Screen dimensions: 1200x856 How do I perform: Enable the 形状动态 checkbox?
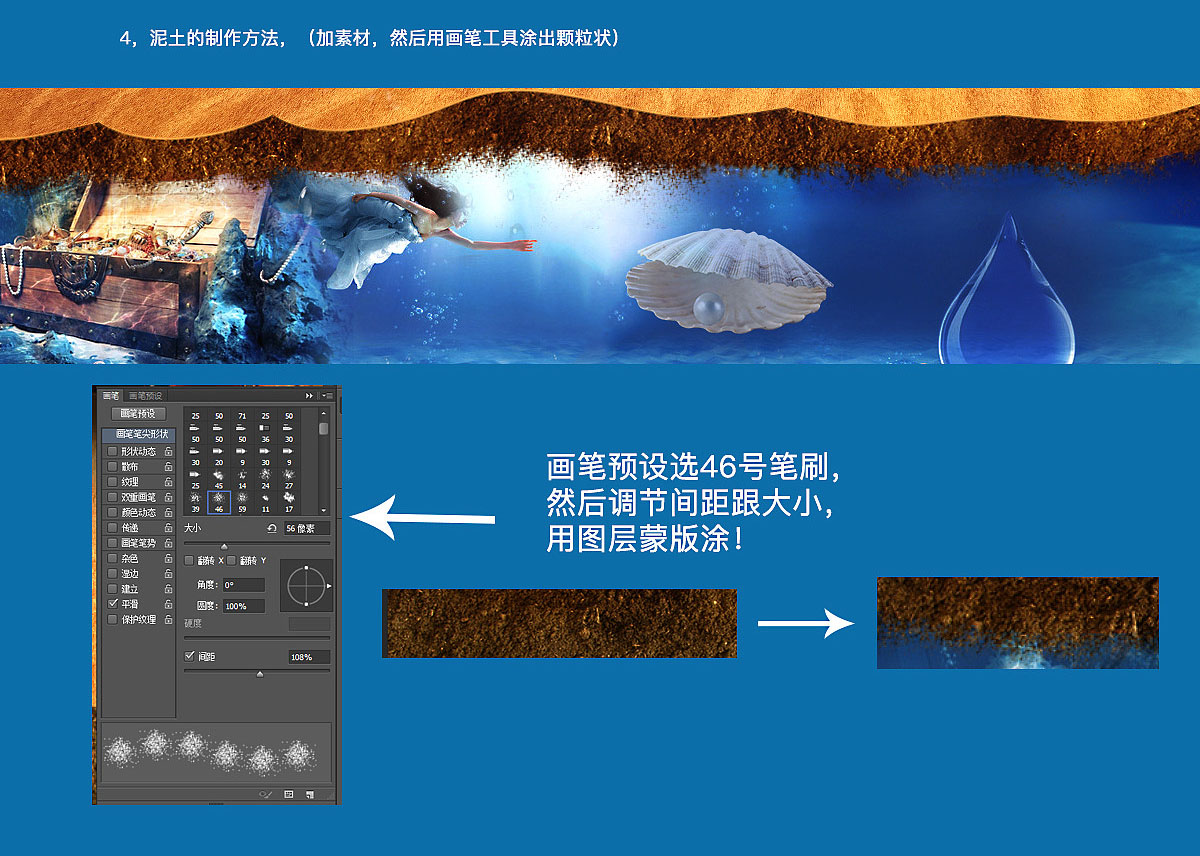coord(112,451)
